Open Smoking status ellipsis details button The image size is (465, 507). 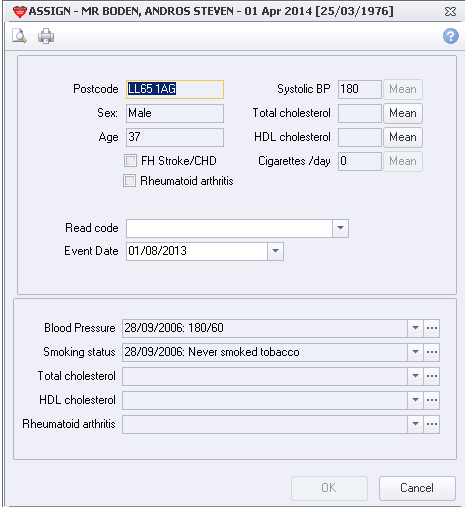click(x=432, y=352)
